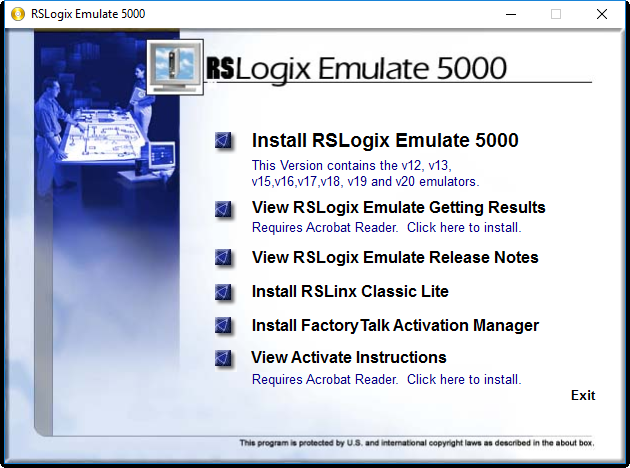Click the gold disc icon in the title bar
The height and width of the screenshot is (468, 630).
point(18,14)
